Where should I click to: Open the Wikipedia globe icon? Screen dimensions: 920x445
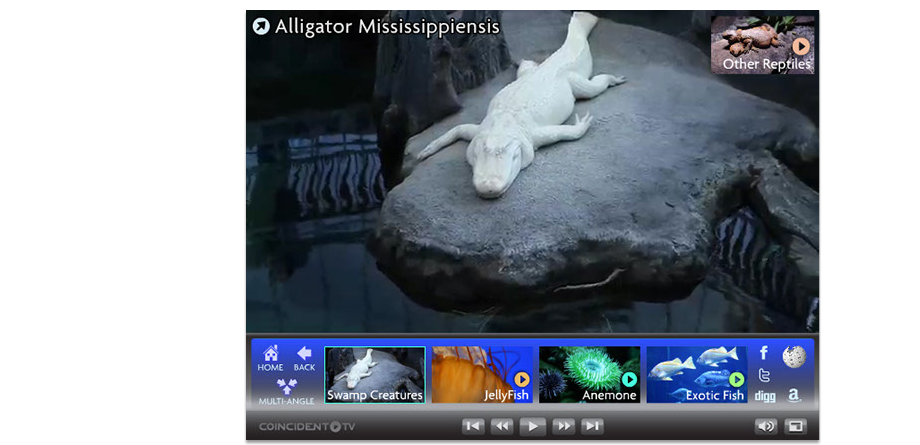(794, 356)
